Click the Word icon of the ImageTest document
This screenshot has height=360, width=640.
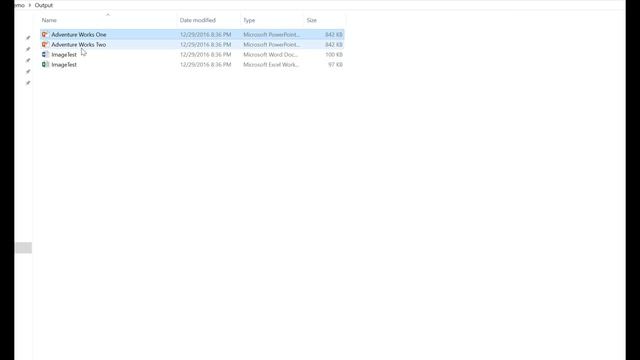click(x=45, y=54)
